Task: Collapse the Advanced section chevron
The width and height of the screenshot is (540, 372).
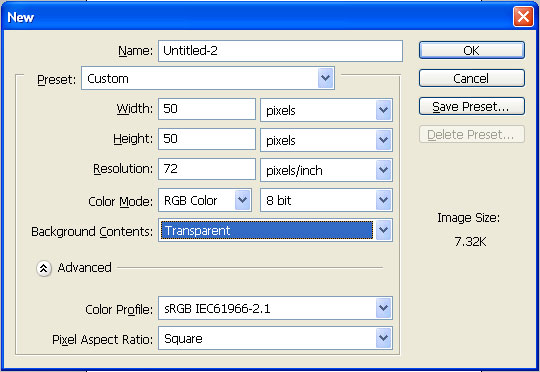Action: pos(44,268)
